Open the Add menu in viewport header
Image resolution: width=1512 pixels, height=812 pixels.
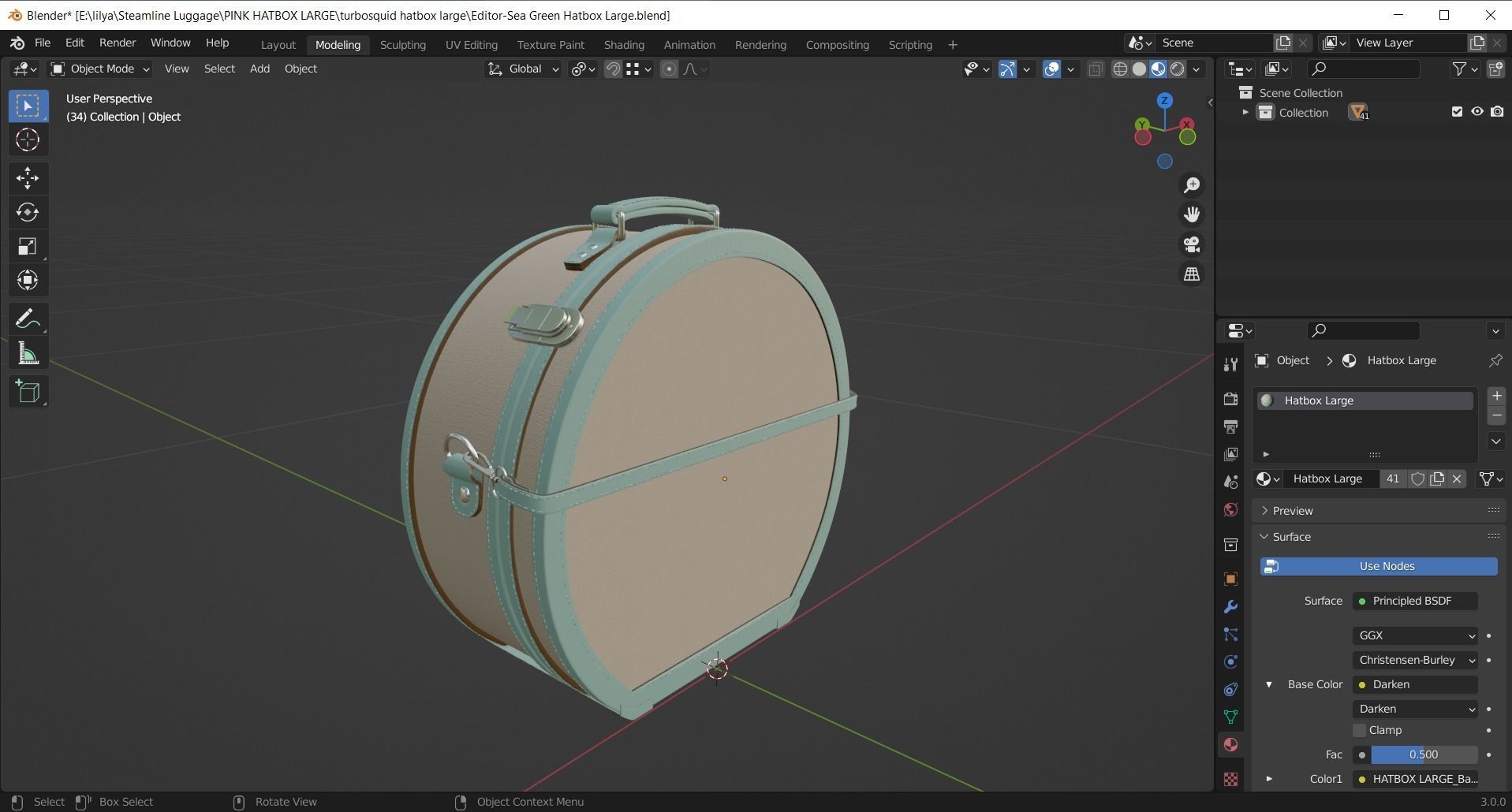point(259,69)
